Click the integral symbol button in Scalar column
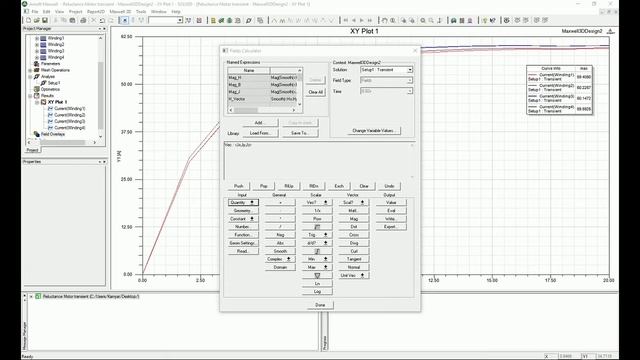 317,251
